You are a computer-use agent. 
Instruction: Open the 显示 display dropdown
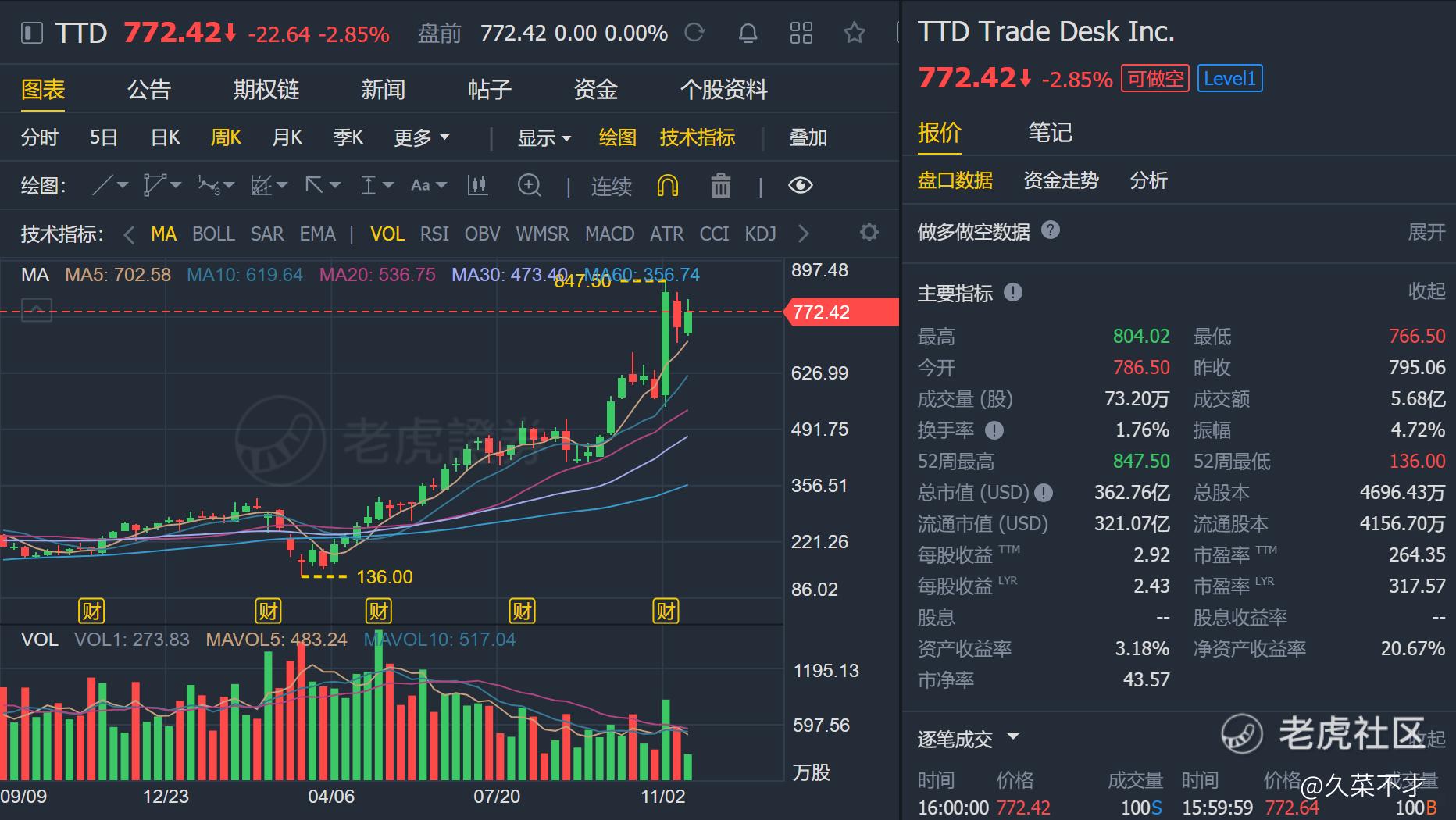click(x=544, y=137)
